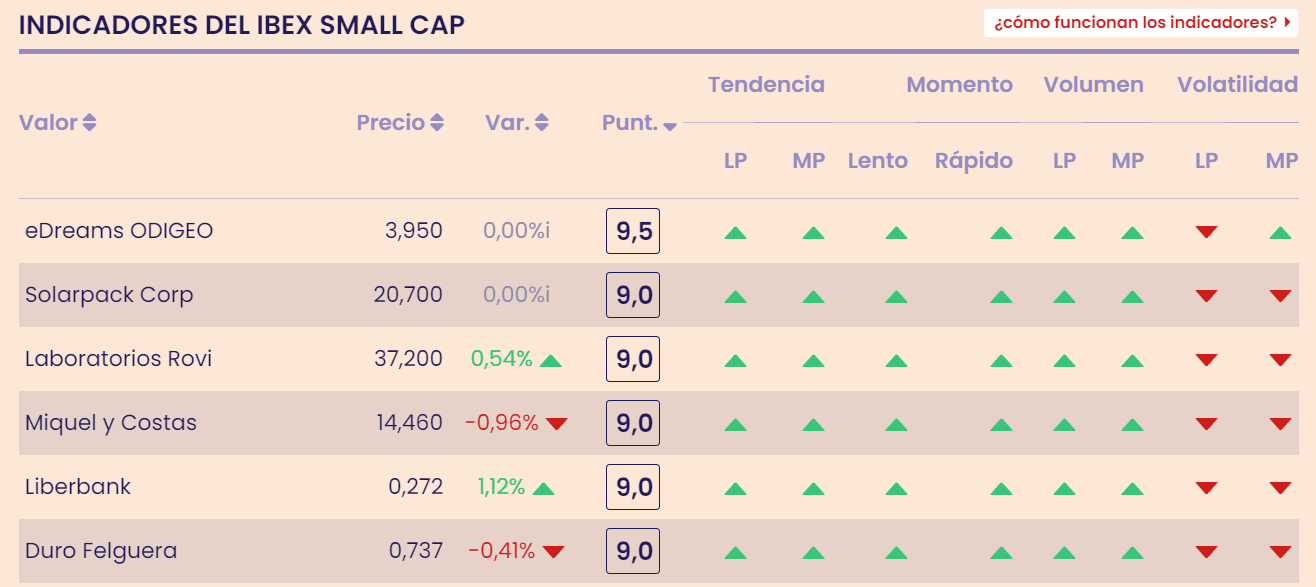
Task: Click Solarpack Corp Volumen MP green arrow
Action: [1132, 297]
